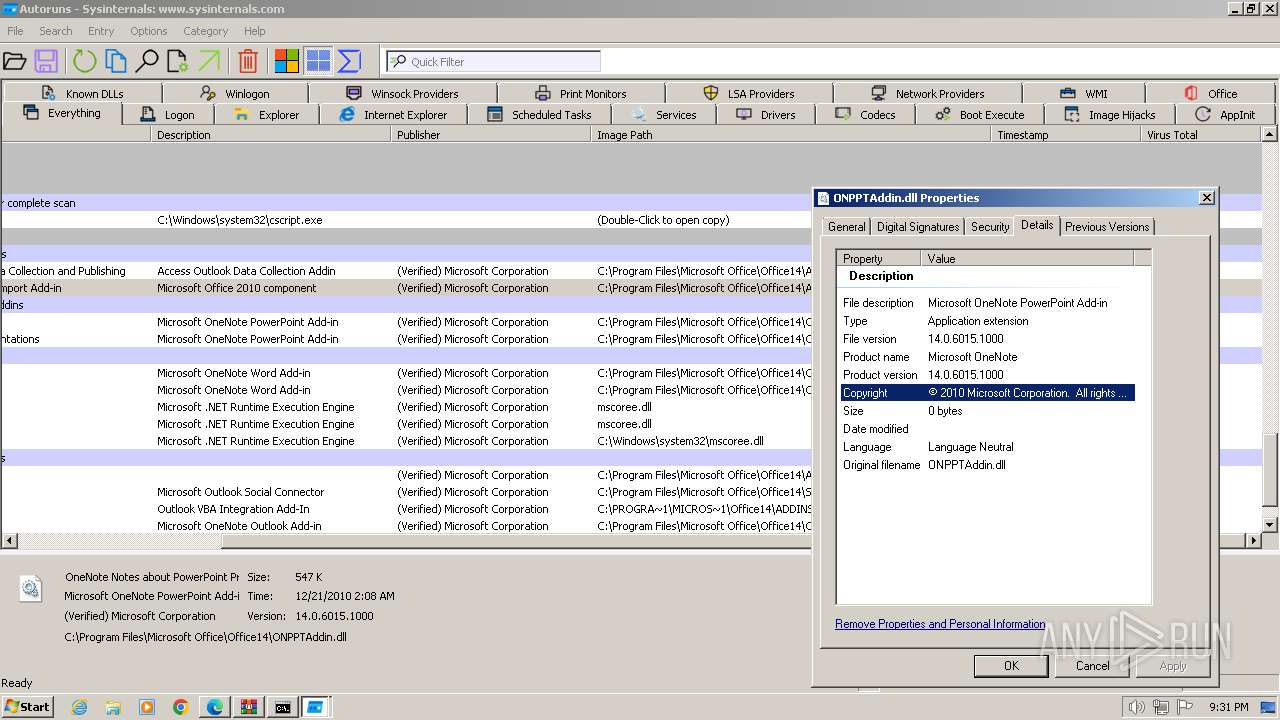Screen dimensions: 1280x720
Task: Focus the Quick Filter search box
Action: pos(494,62)
